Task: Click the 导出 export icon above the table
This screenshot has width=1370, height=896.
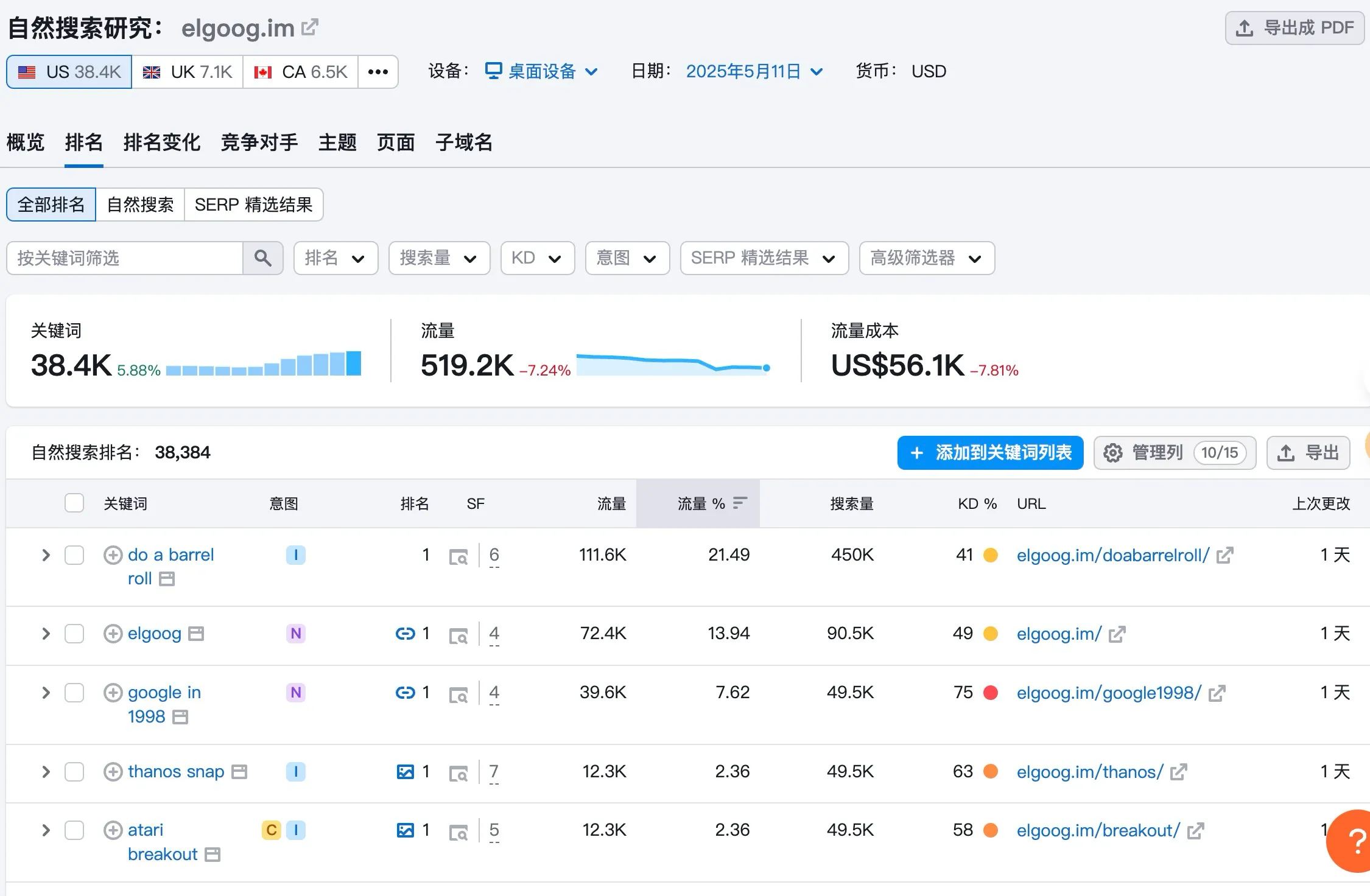Action: [1286, 453]
